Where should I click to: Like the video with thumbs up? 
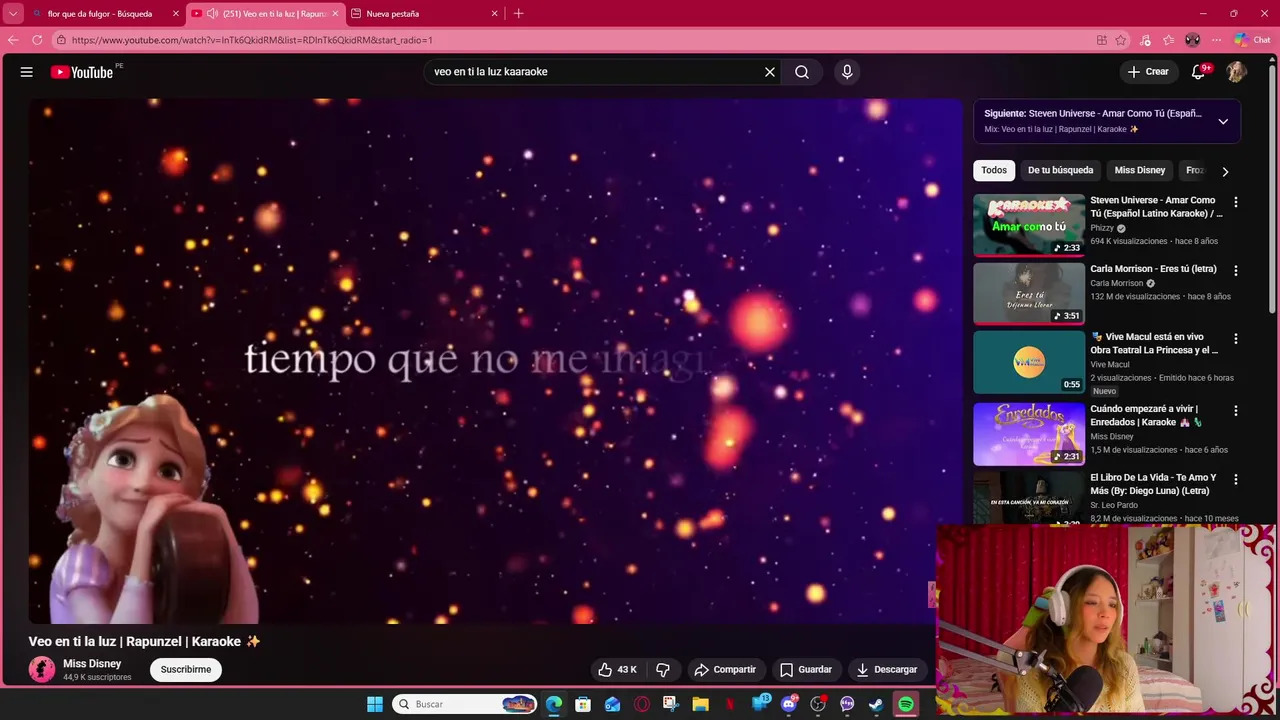tap(617, 670)
